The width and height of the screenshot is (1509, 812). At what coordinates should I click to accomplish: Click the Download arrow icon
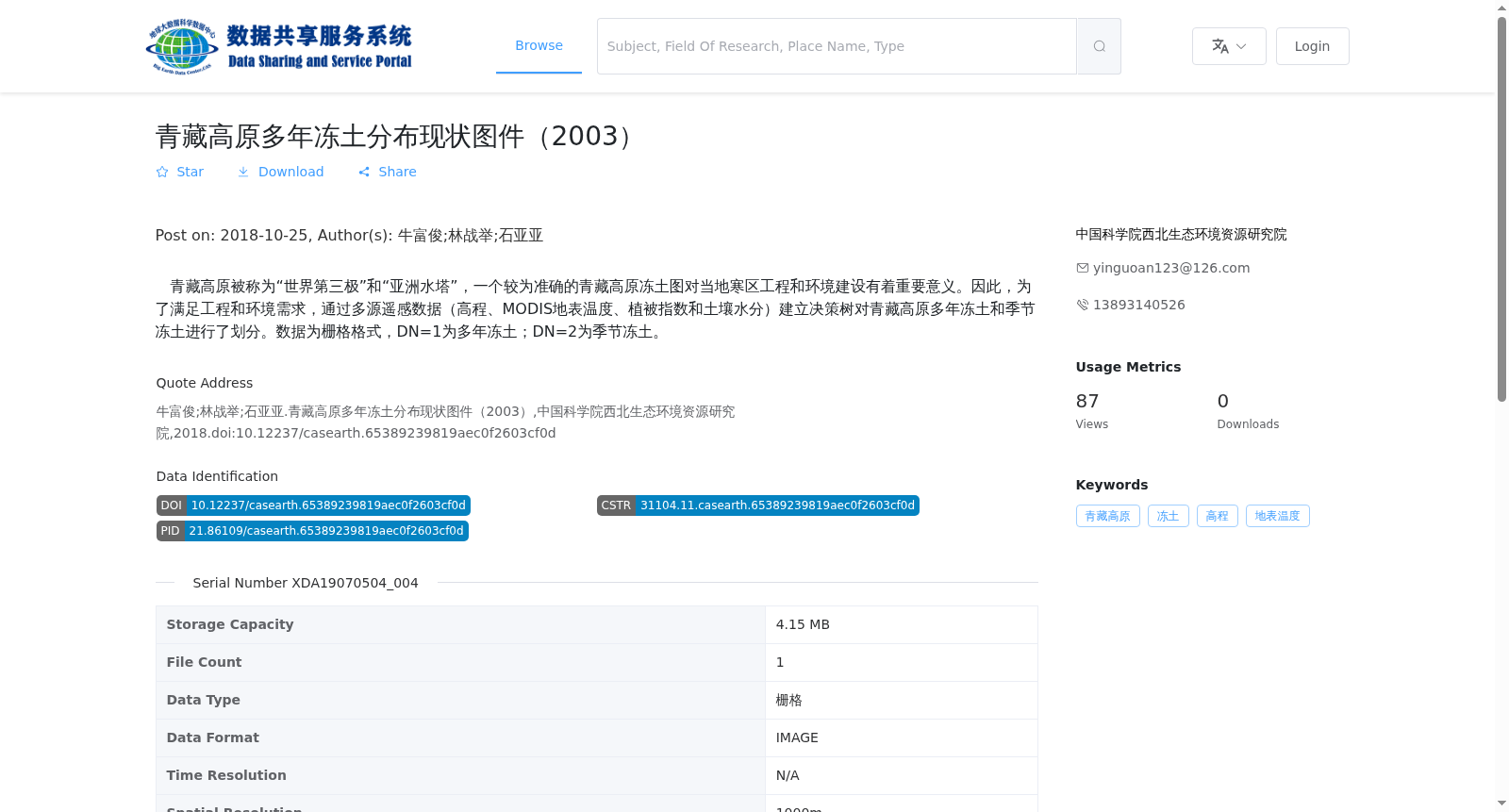point(243,172)
